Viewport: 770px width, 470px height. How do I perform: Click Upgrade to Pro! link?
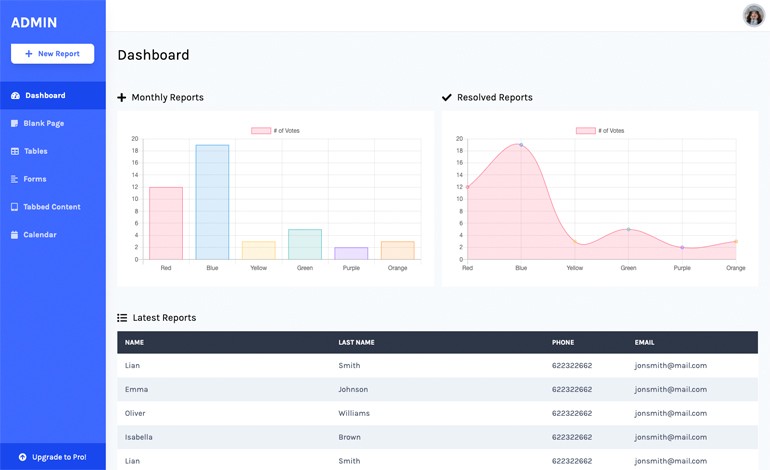click(53, 457)
